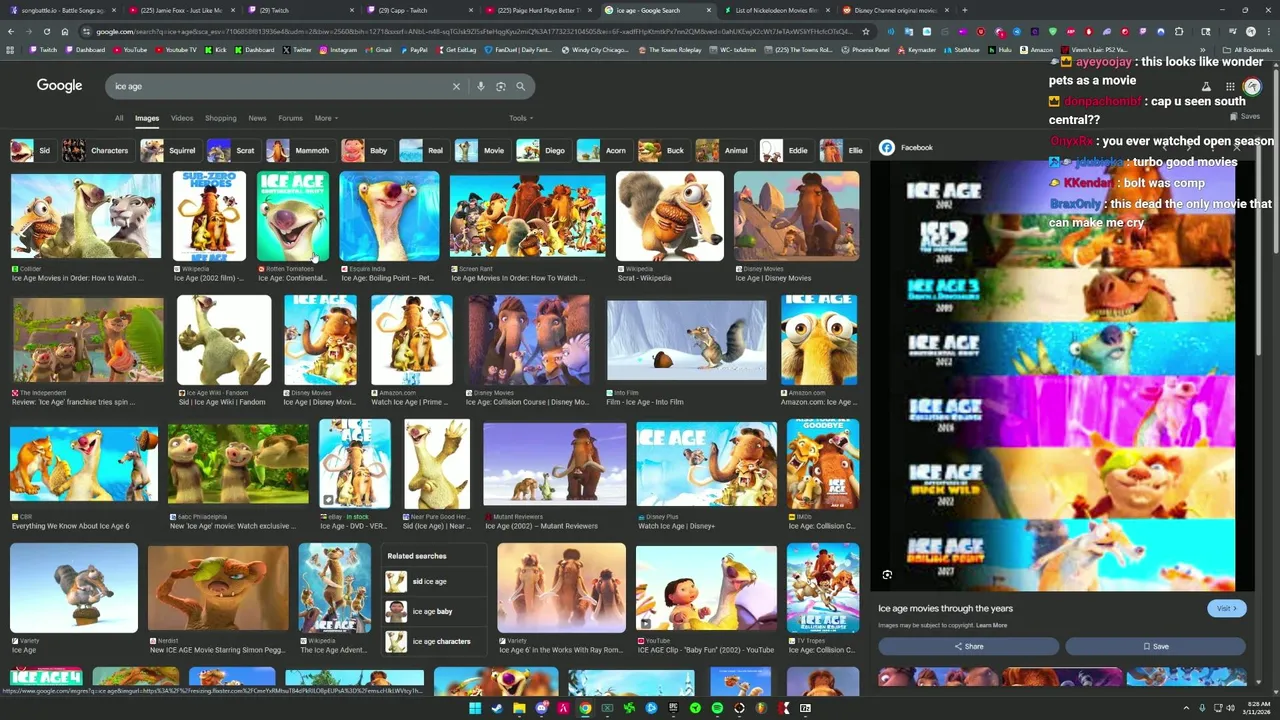Click related search 'sid ice age'
The width and height of the screenshot is (1280, 720).
(435, 581)
